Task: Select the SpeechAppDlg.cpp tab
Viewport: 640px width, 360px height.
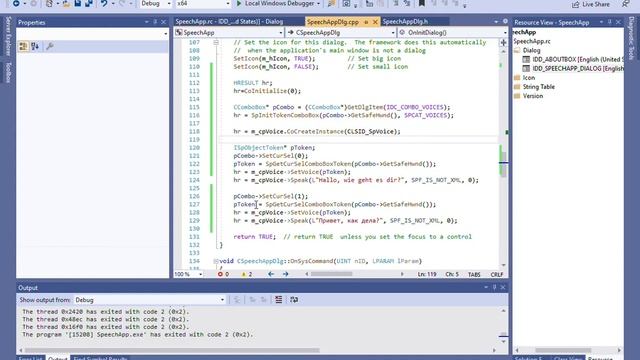Action: click(333, 22)
